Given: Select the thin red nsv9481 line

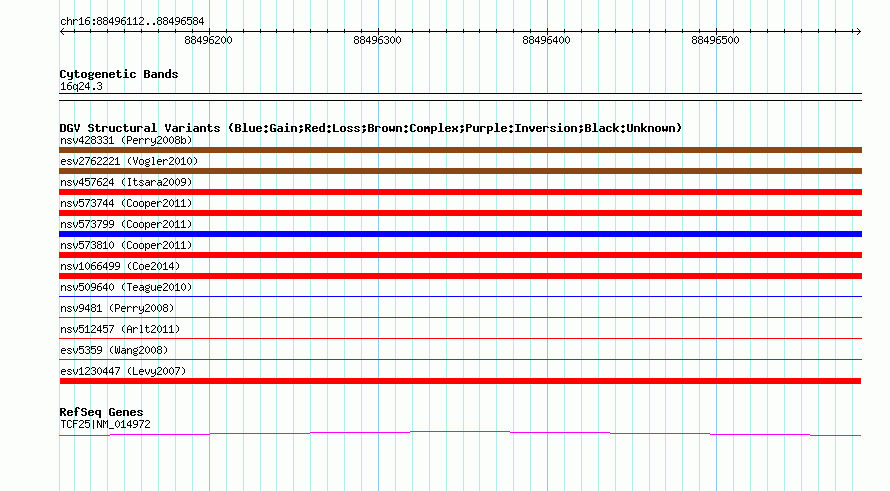Looking at the screenshot, I should click(460, 317).
